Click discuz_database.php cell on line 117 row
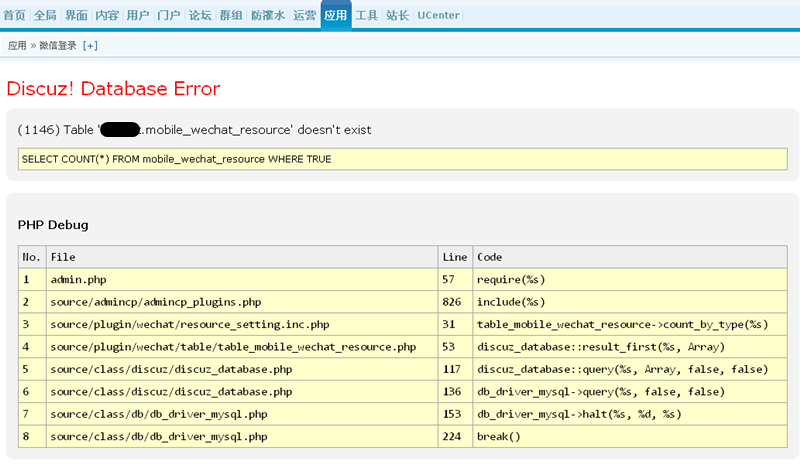Screen dimensions: 800x464 [242, 370]
